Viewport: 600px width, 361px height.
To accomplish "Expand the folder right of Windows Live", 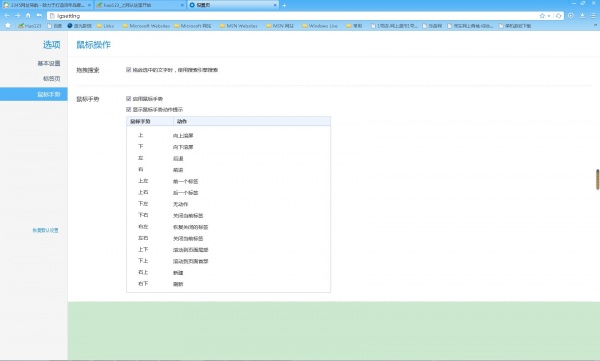I will pyautogui.click(x=354, y=26).
